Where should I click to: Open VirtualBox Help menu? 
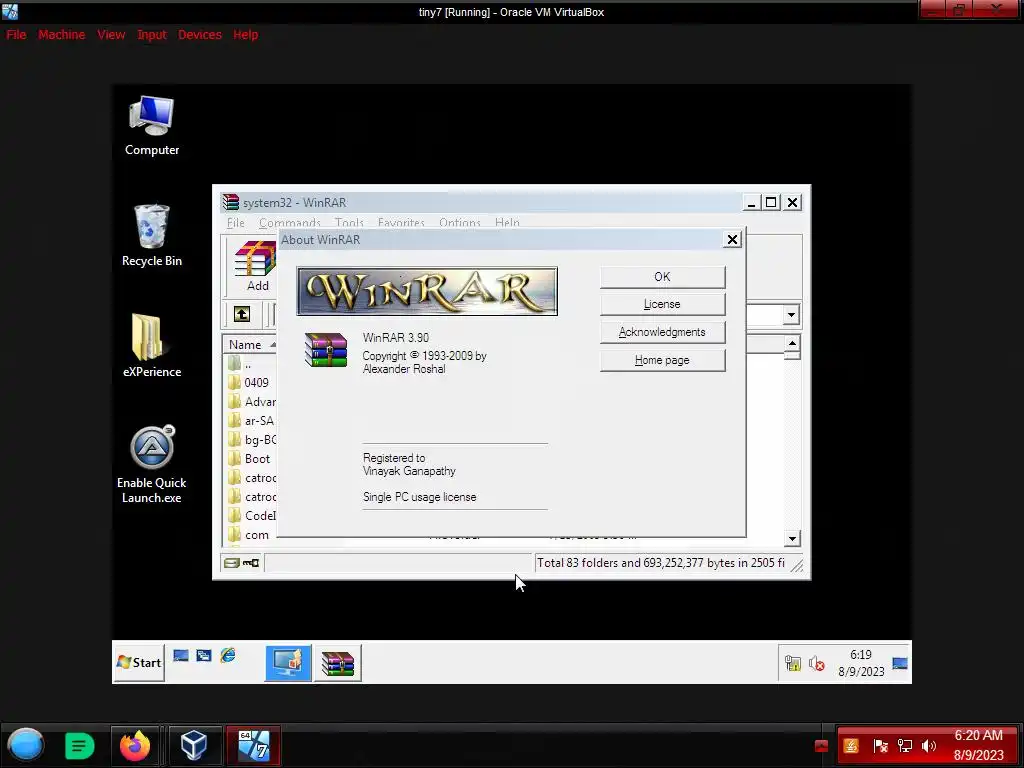246,35
